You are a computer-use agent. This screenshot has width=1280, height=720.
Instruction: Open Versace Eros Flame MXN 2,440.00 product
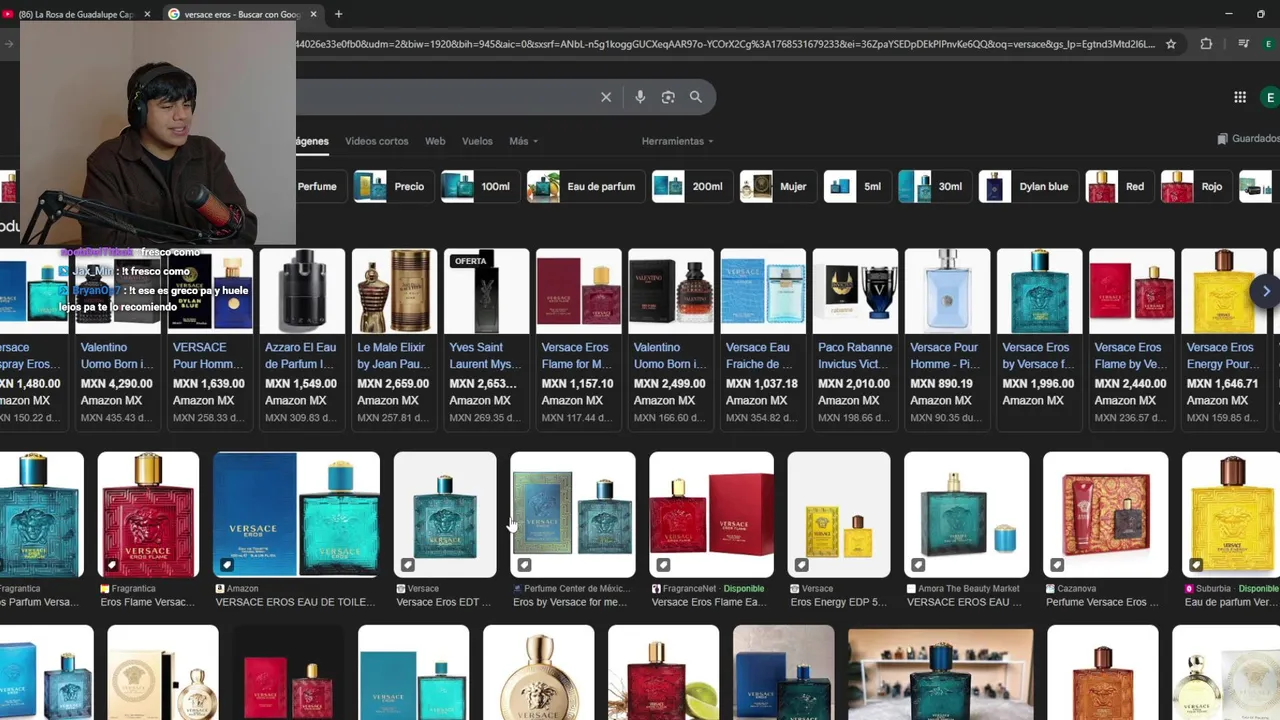tap(1130, 340)
